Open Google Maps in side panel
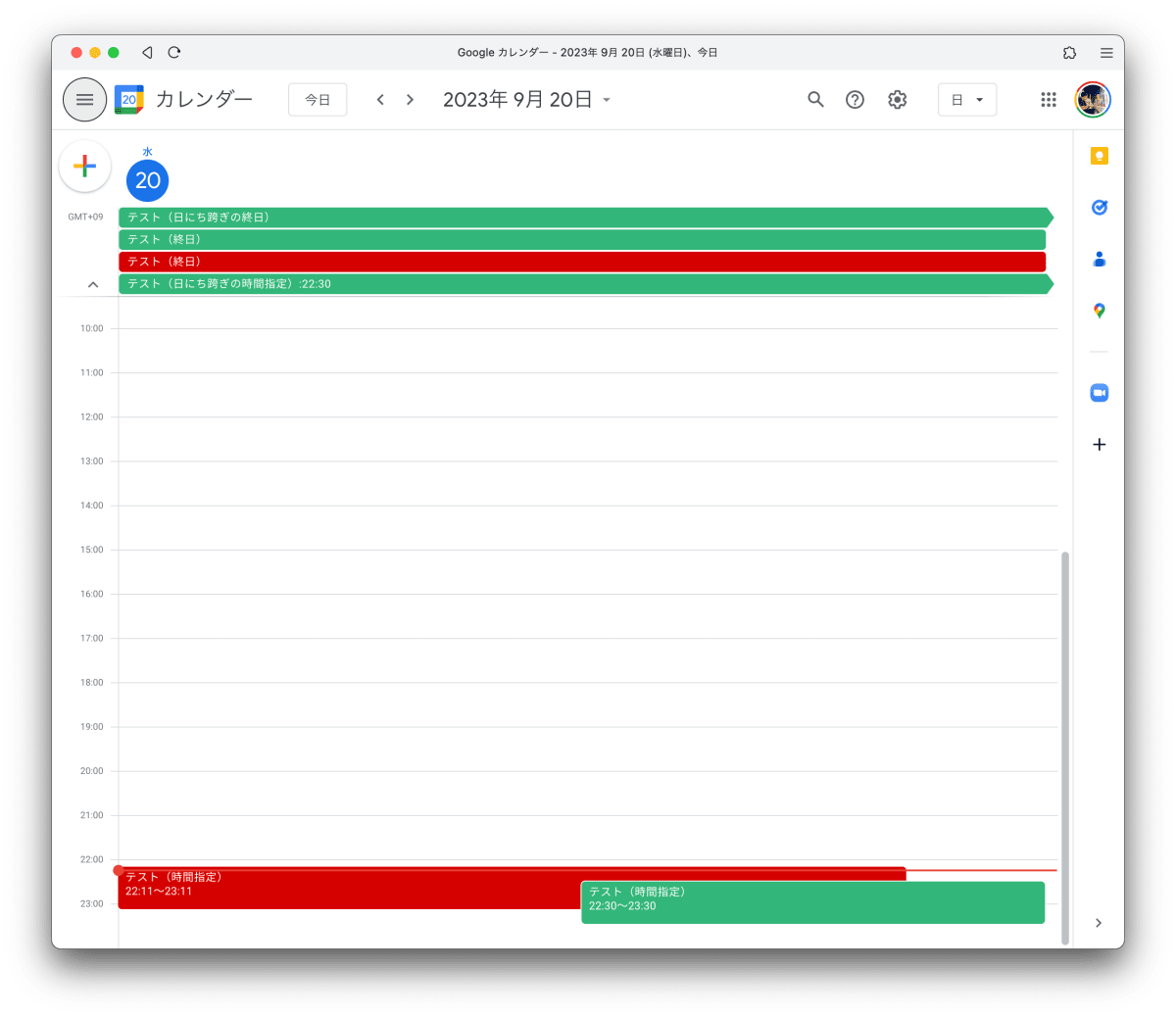 click(1100, 311)
